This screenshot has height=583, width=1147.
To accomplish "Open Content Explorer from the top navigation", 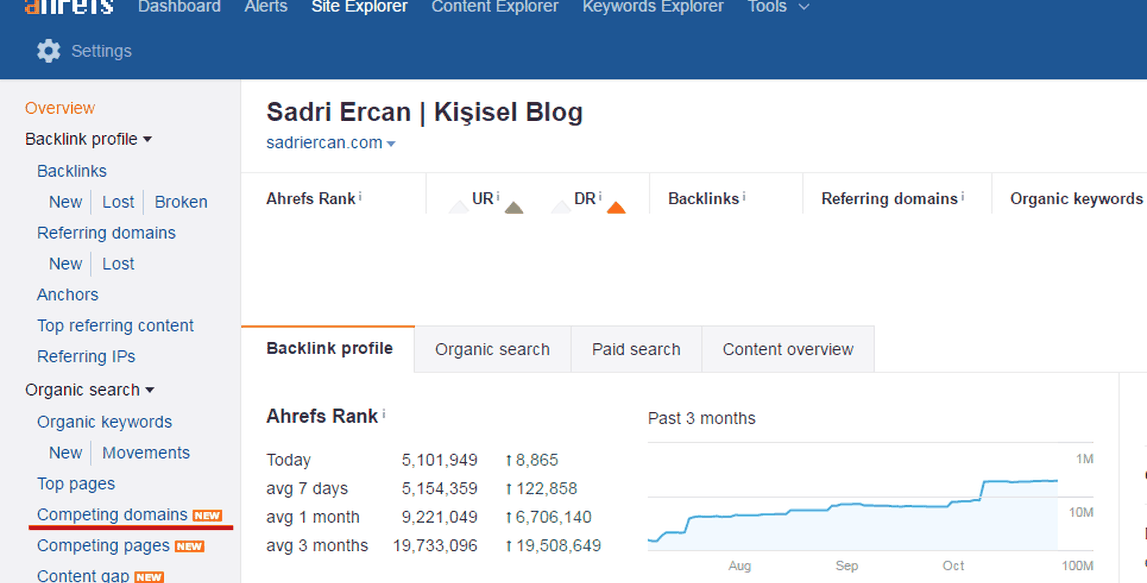I will (495, 7).
